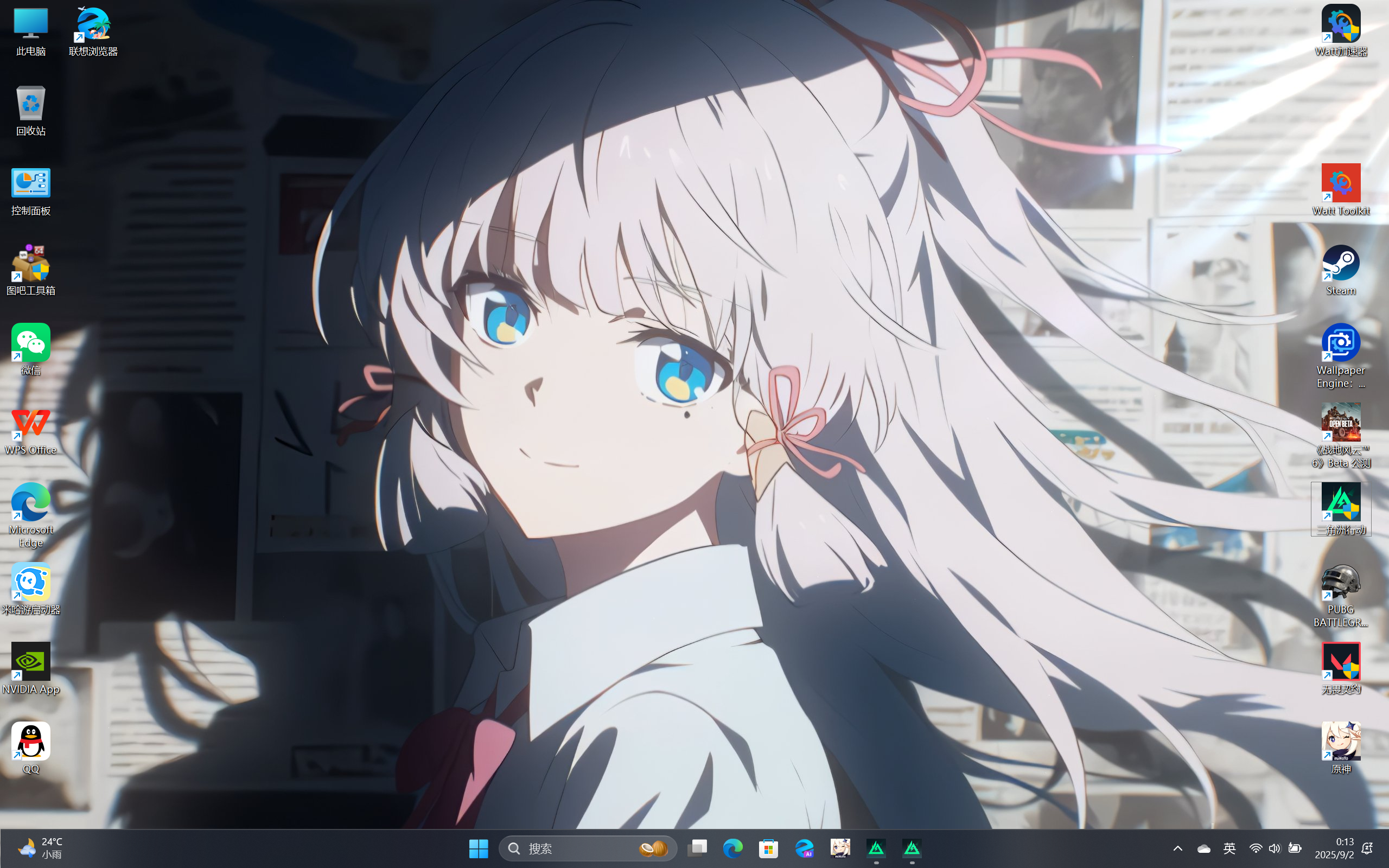This screenshot has width=1389, height=868.
Task: Open the OneDrive cloud tray icon
Action: coord(1204,848)
